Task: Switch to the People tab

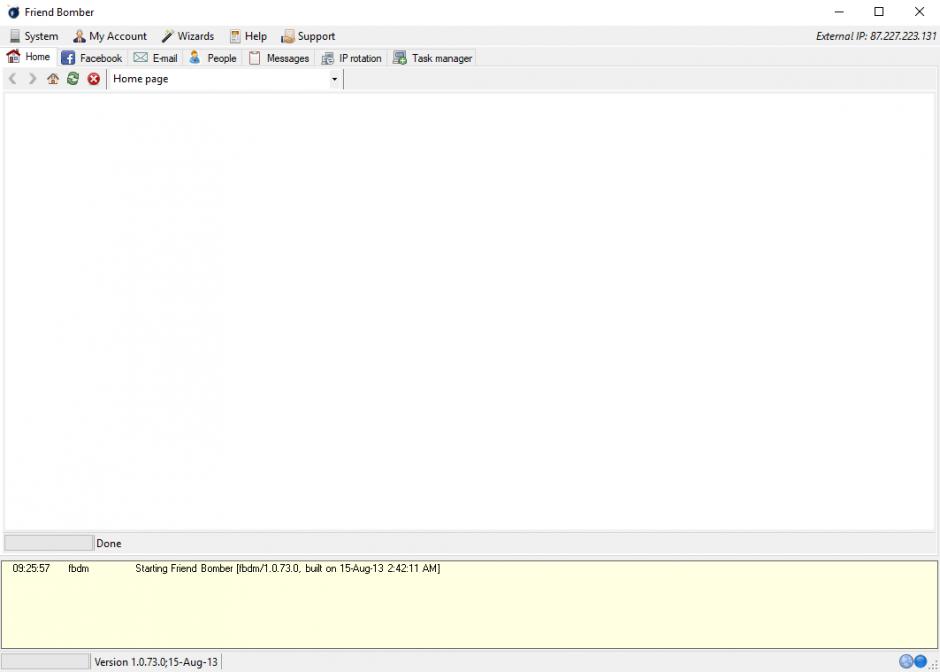Action: click(x=213, y=58)
